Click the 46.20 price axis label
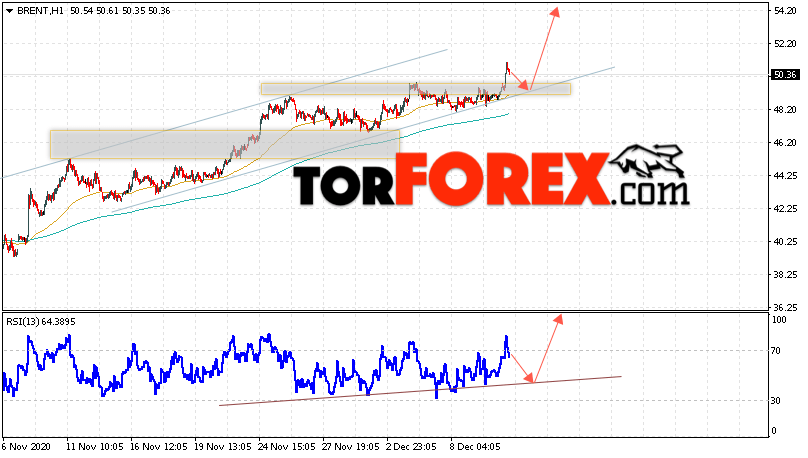The height and width of the screenshot is (458, 808). click(785, 143)
